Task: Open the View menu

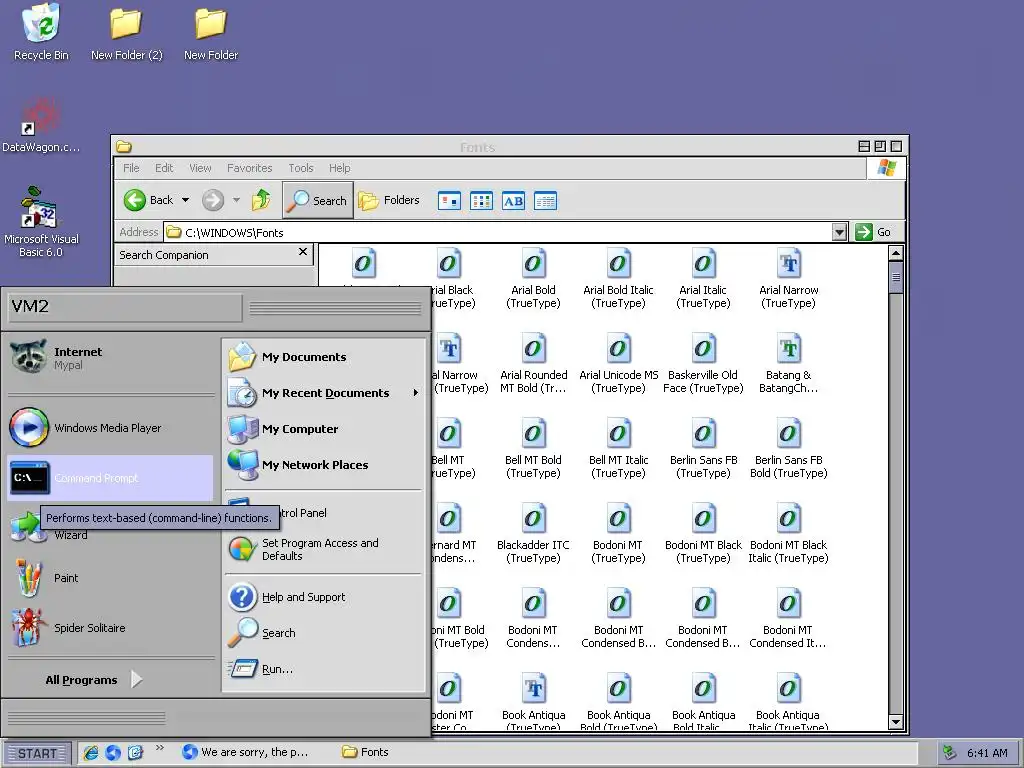Action: point(200,168)
